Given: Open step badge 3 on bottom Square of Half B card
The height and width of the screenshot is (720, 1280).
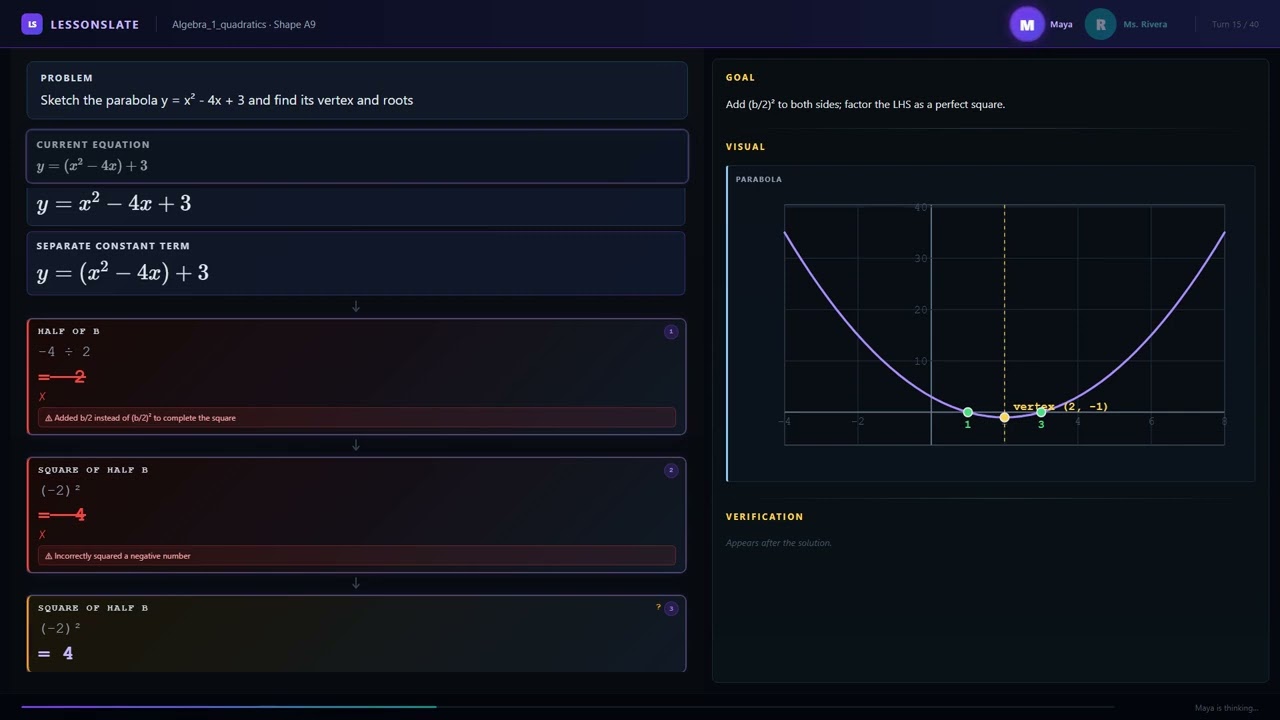Looking at the screenshot, I should [x=671, y=608].
